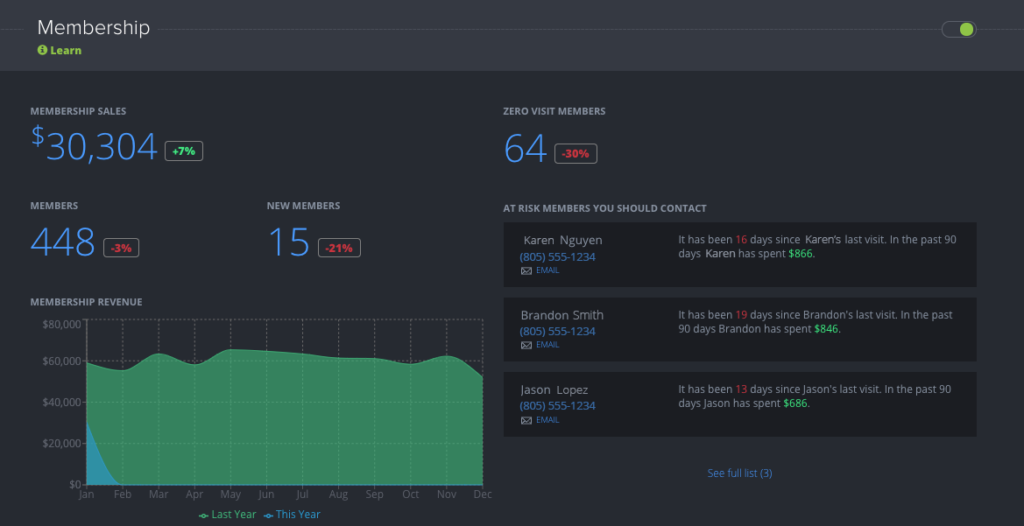Select Karen Nguyen's name
The width and height of the screenshot is (1024, 526).
pyautogui.click(x=563, y=240)
